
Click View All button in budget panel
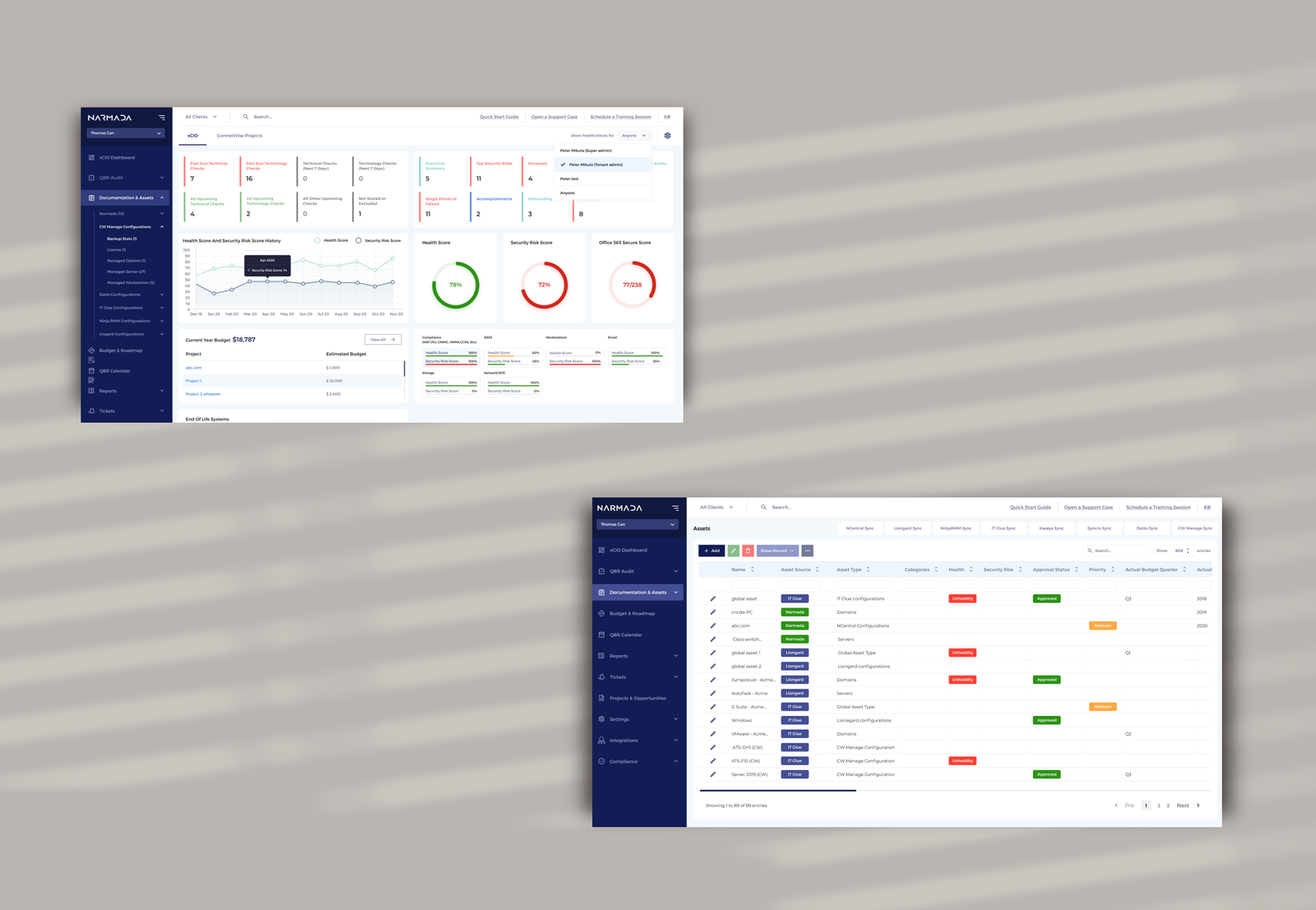coord(382,339)
